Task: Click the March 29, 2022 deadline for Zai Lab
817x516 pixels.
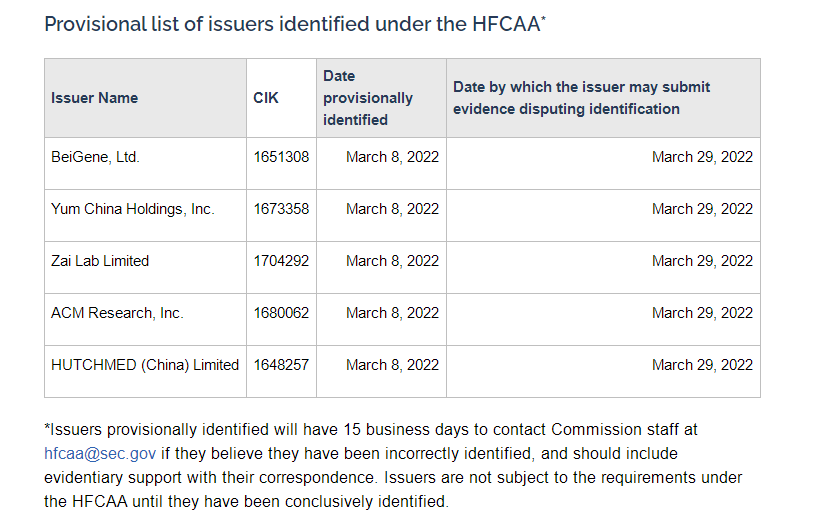Action: click(702, 261)
